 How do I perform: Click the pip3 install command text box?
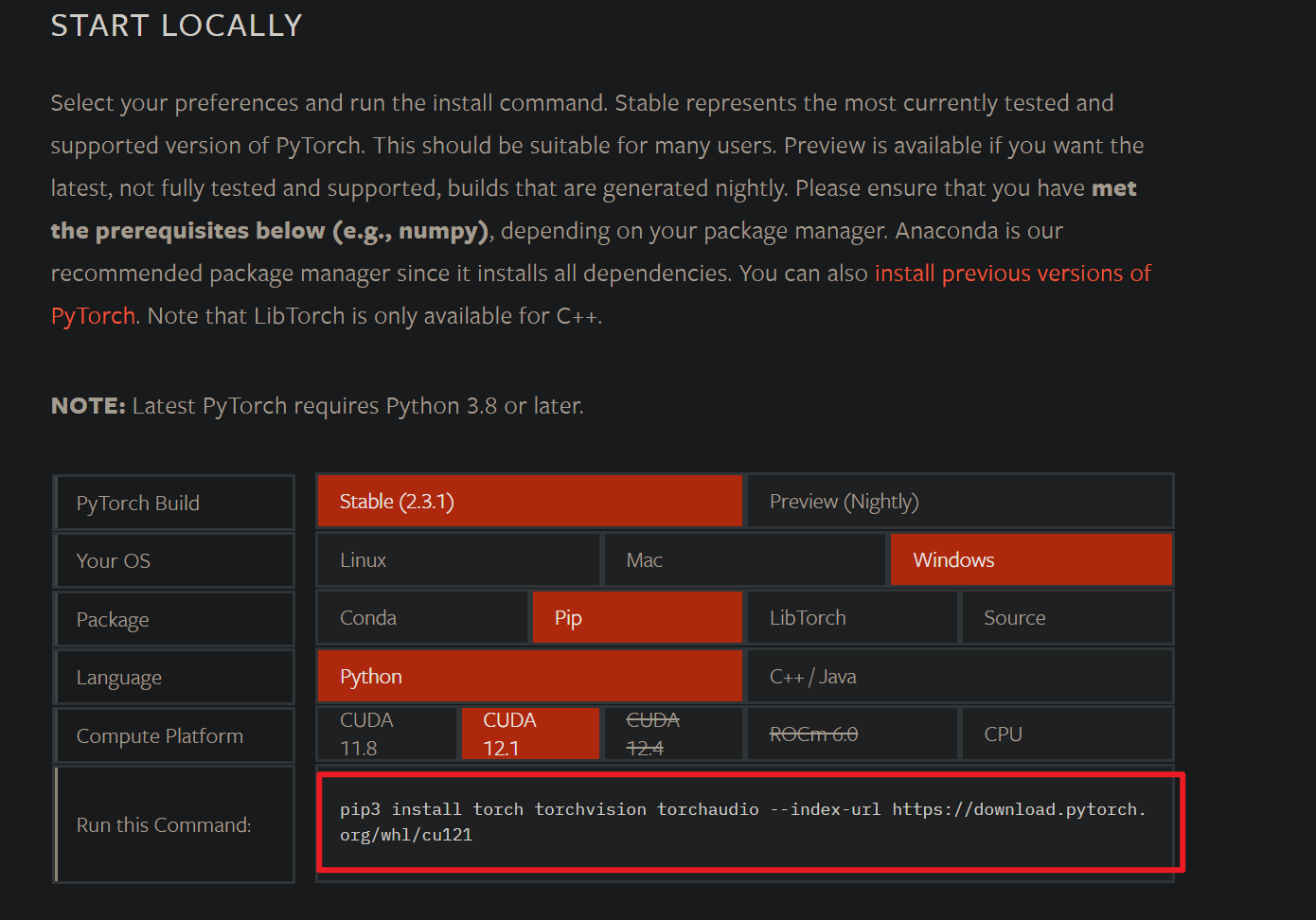(x=748, y=822)
